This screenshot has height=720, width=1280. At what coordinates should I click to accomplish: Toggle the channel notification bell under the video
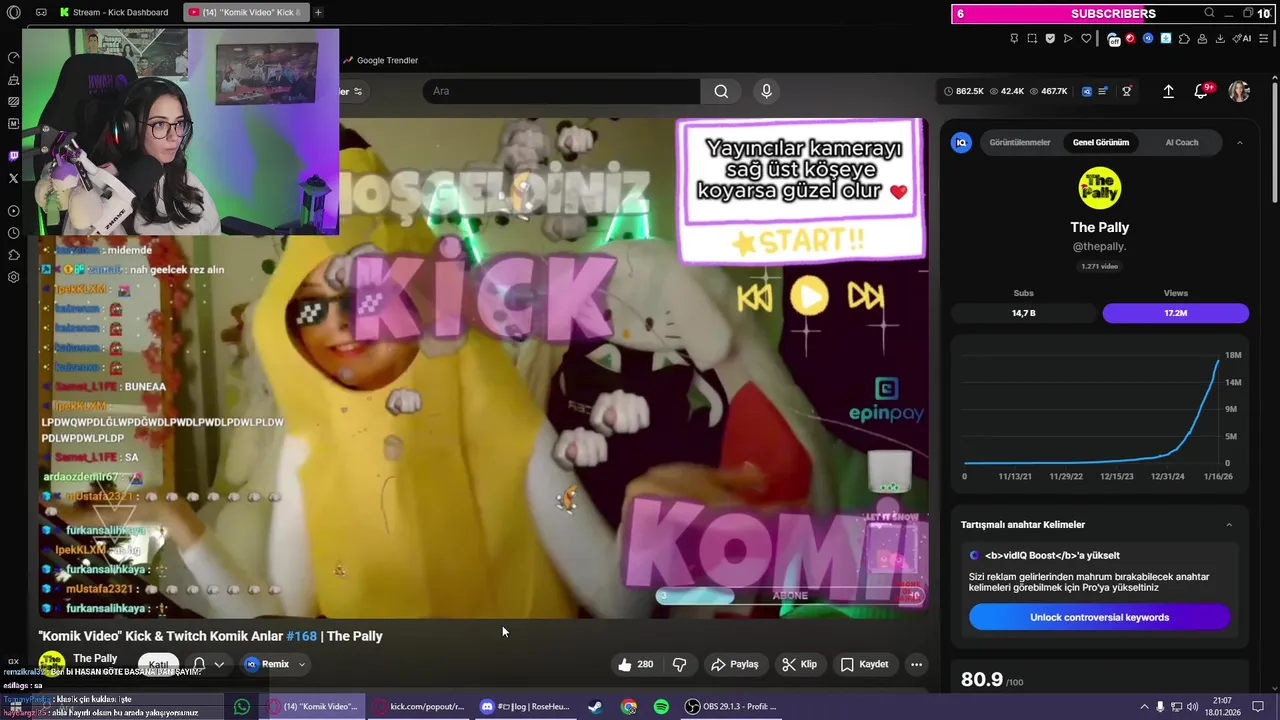[199, 664]
